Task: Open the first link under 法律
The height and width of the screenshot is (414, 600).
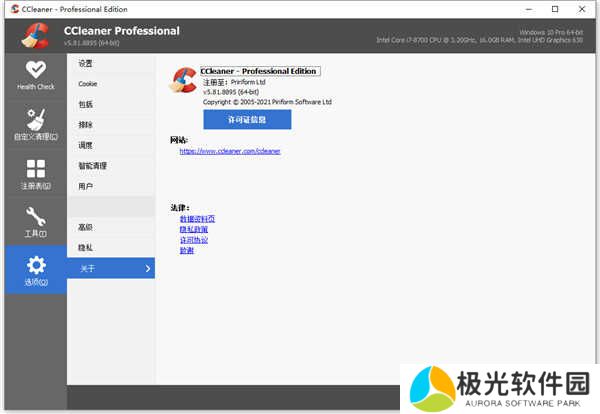Action: click(x=197, y=218)
